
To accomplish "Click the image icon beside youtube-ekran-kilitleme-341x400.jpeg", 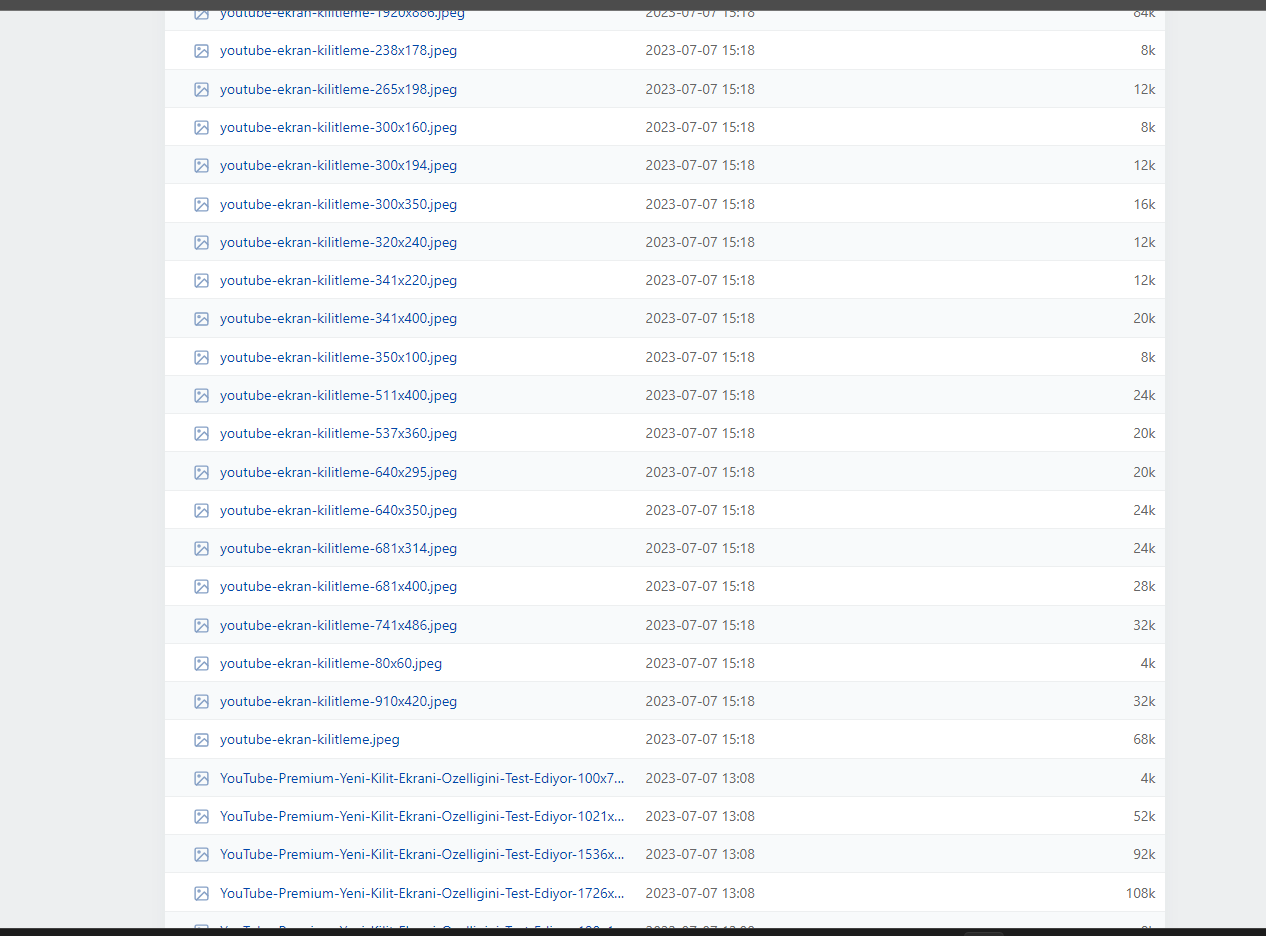I will point(201,318).
